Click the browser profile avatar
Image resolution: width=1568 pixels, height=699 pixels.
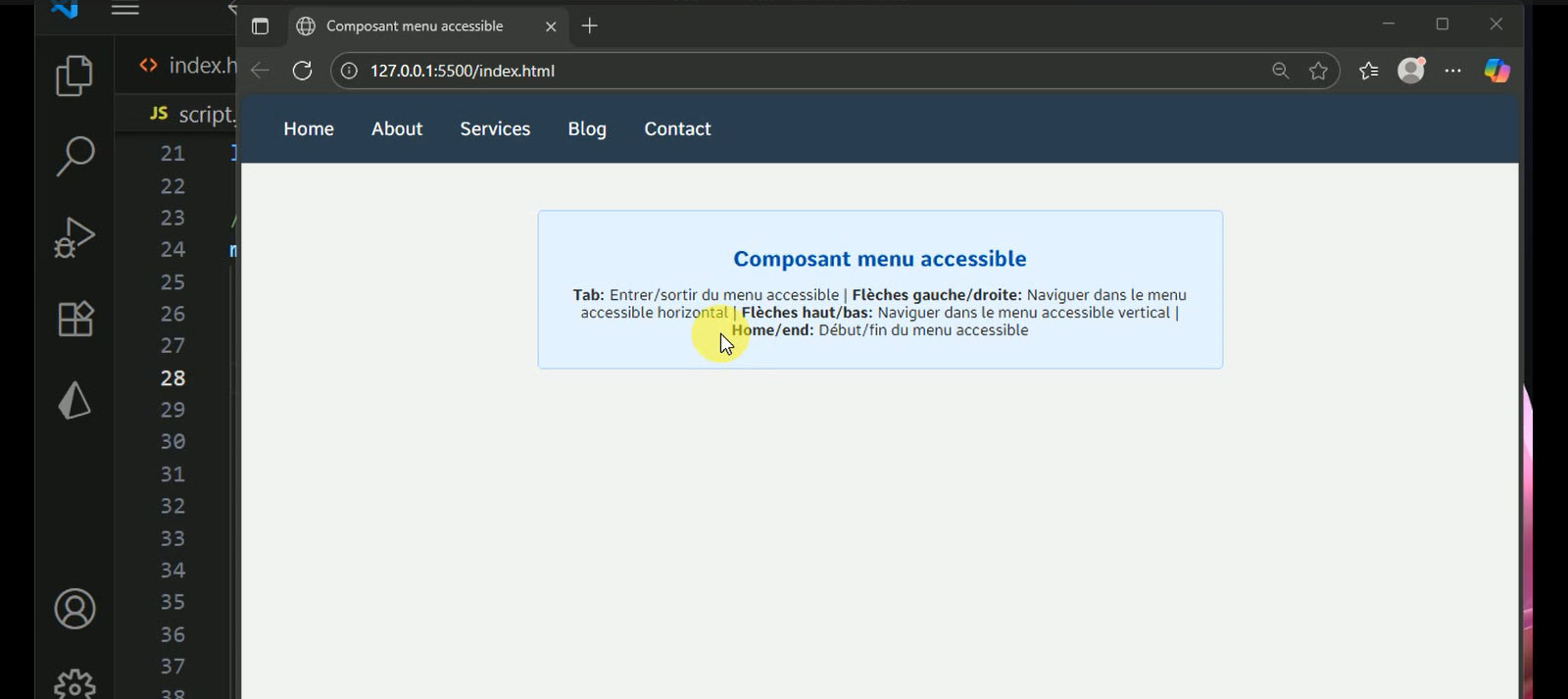(1411, 71)
